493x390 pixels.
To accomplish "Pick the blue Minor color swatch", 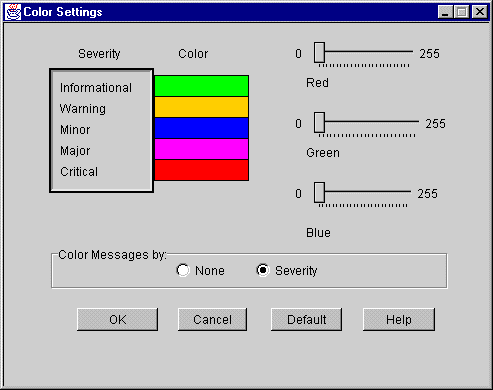I will coord(202,128).
